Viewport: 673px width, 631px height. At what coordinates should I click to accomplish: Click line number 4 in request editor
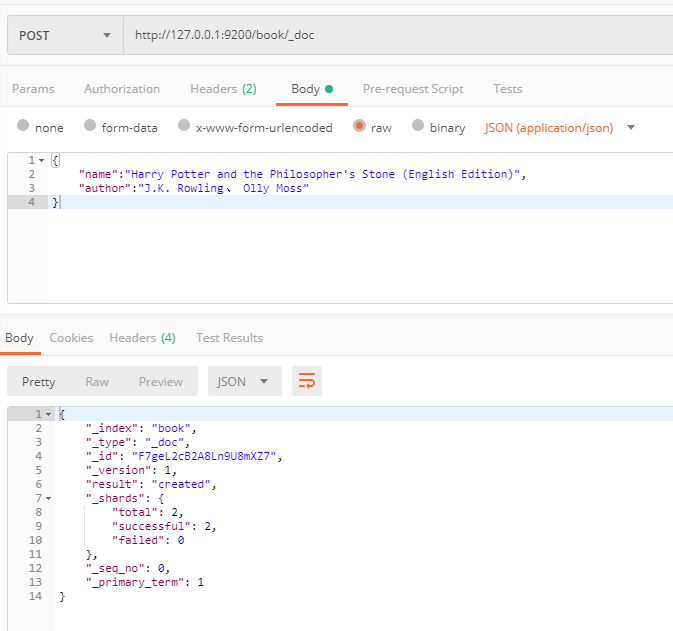pyautogui.click(x=31, y=202)
